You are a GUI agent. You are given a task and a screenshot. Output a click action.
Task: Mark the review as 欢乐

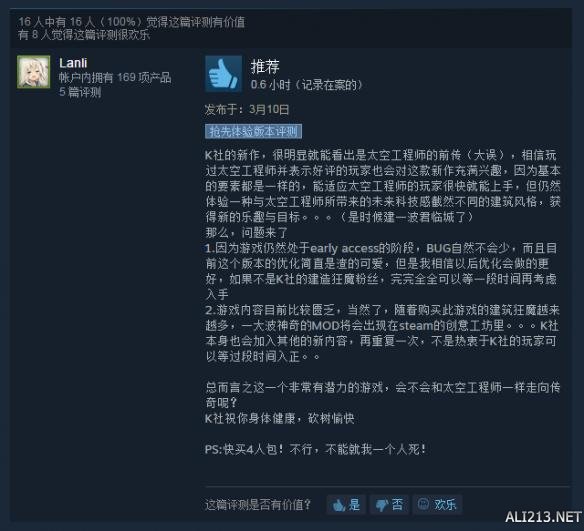[437, 505]
